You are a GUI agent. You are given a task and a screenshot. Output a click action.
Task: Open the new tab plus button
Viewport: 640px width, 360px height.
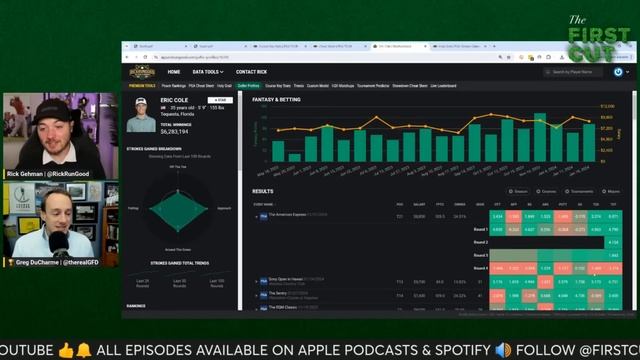click(494, 46)
